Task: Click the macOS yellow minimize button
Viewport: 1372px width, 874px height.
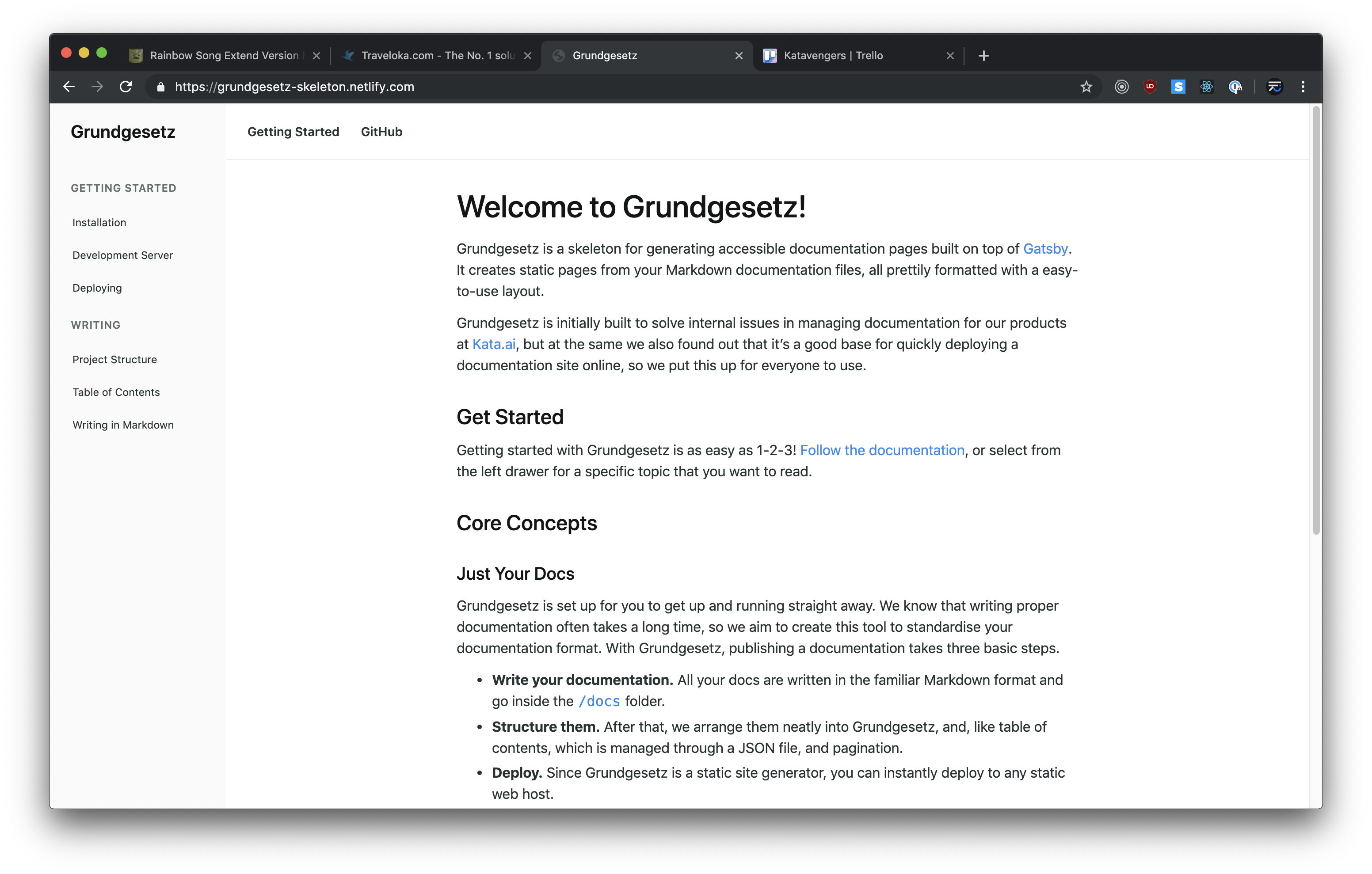Action: point(84,53)
